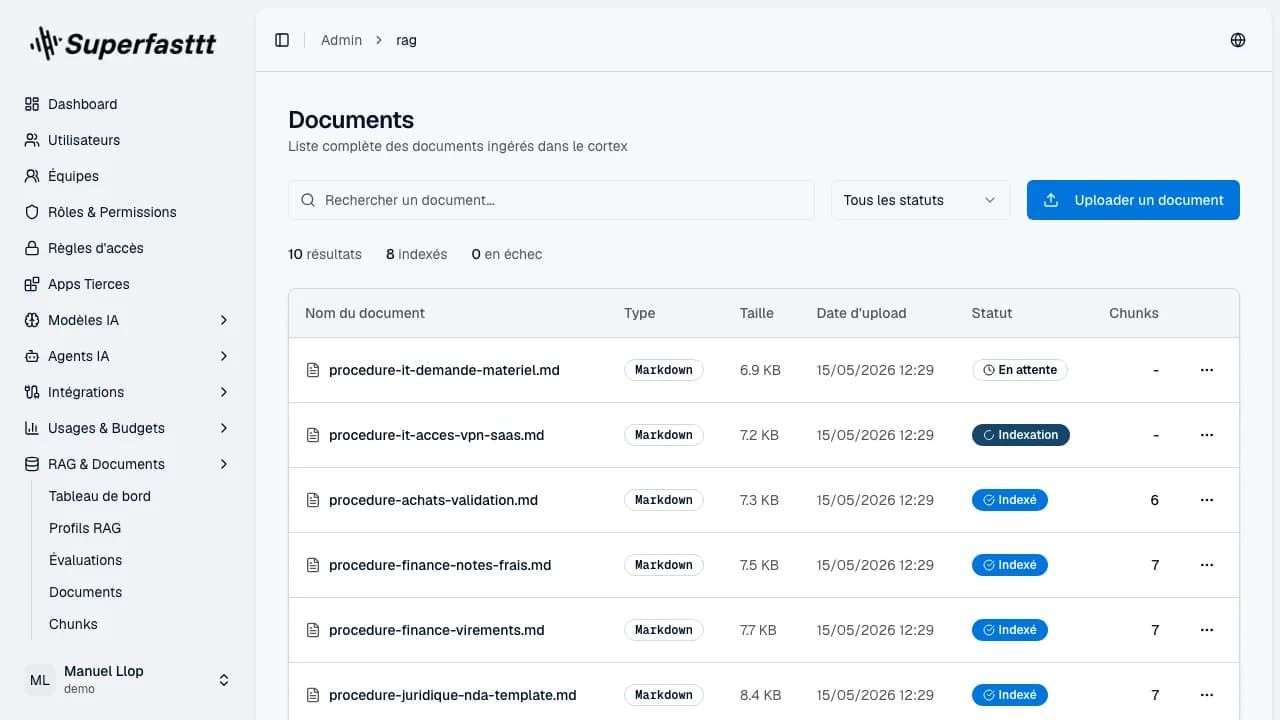The width and height of the screenshot is (1280, 720).
Task: Click Indexé badge for procedure-finance-virements.md
Action: click(x=1010, y=630)
